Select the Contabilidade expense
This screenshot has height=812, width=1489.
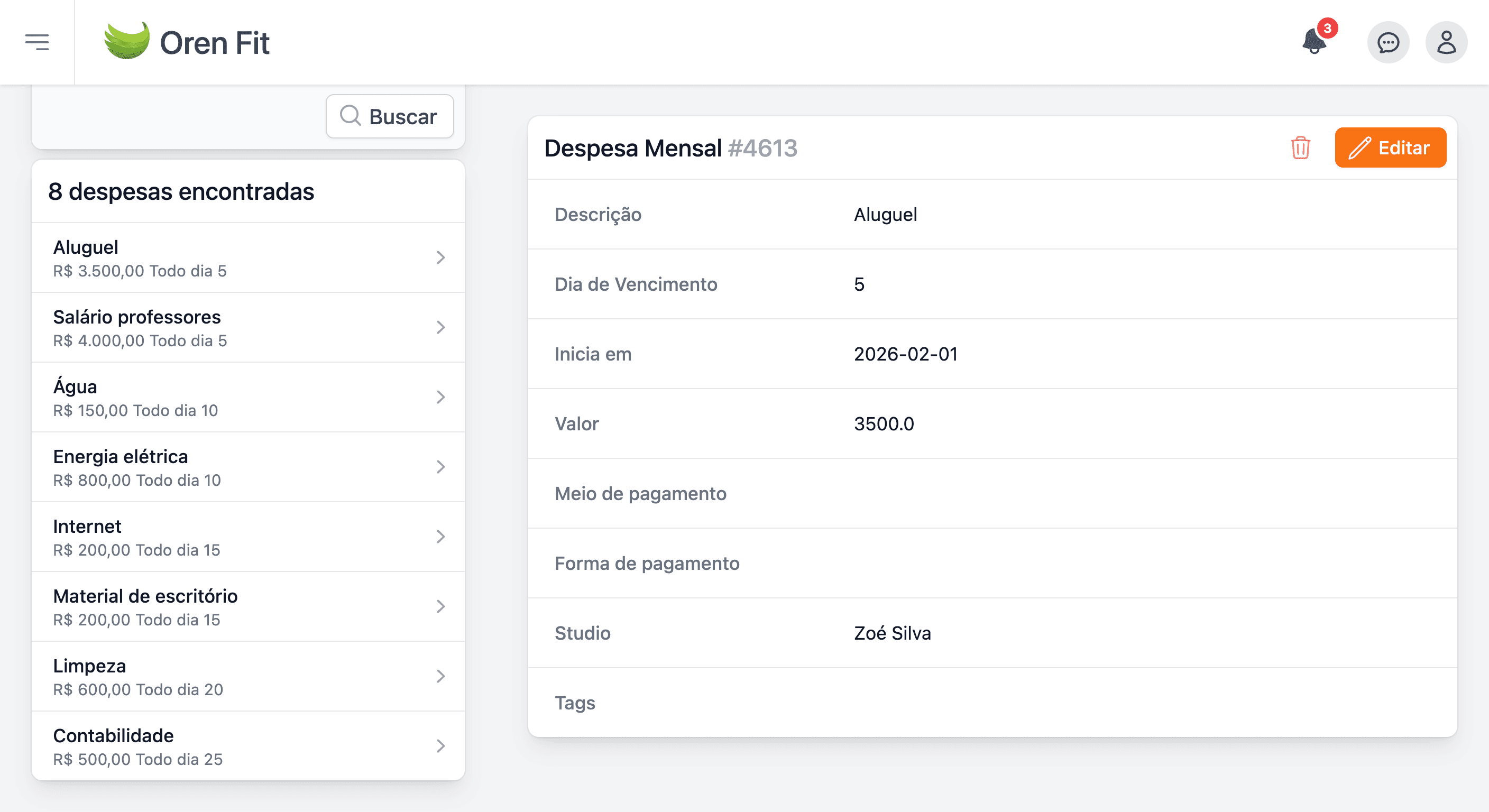(x=248, y=746)
